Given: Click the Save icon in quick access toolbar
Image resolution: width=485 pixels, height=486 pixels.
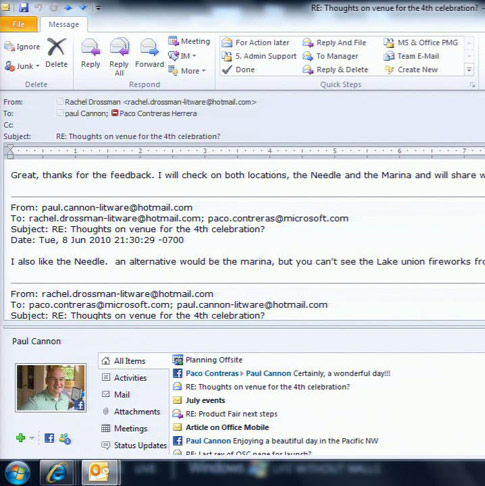Looking at the screenshot, I should click(x=23, y=7).
